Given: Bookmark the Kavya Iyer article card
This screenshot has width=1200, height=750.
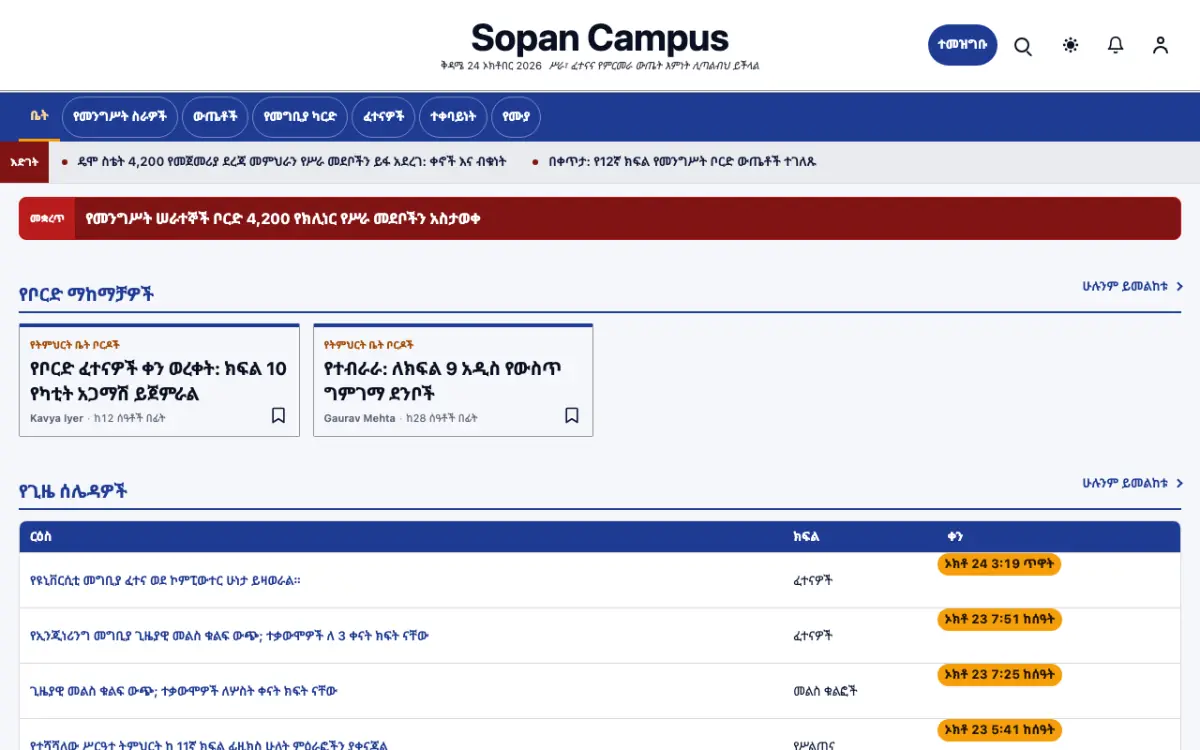Looking at the screenshot, I should tap(278, 415).
